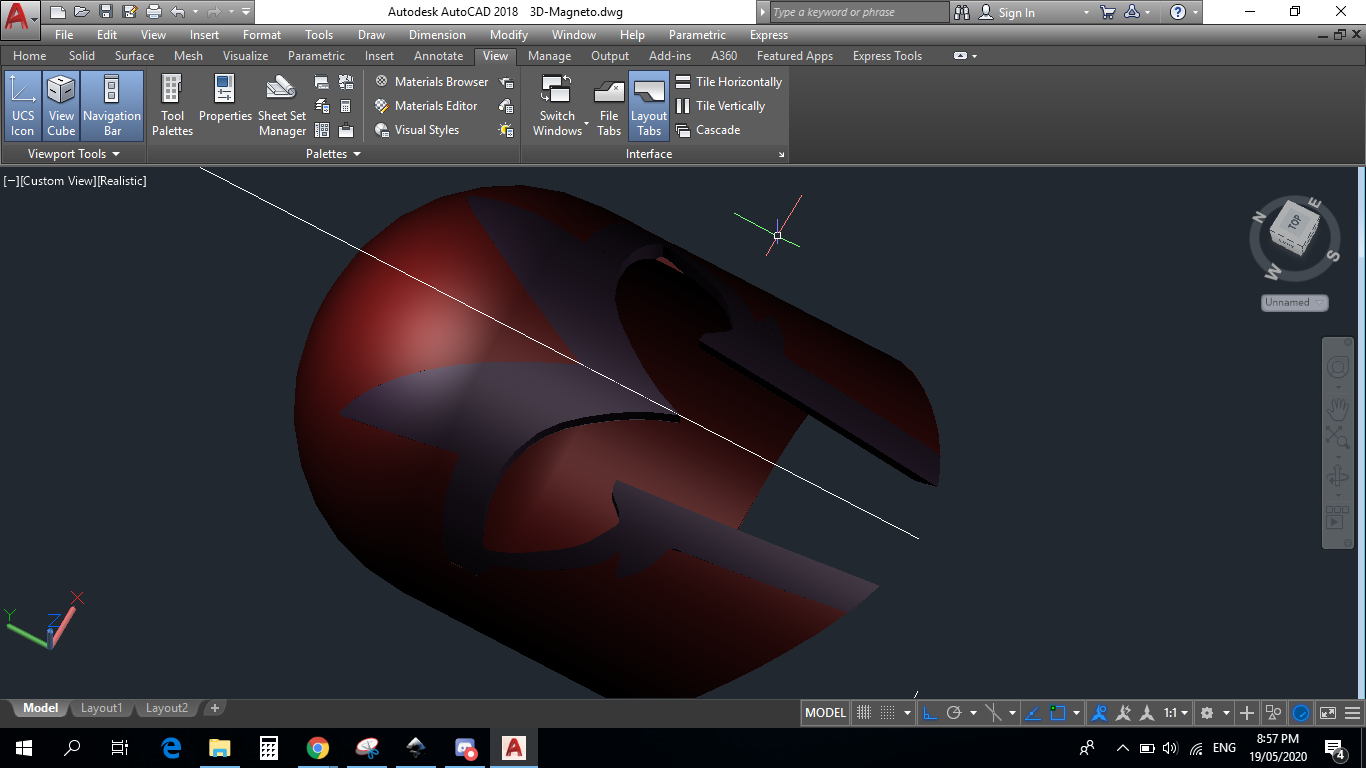Click the Open file folder icon
Image resolution: width=1366 pixels, height=768 pixels.
(81, 12)
